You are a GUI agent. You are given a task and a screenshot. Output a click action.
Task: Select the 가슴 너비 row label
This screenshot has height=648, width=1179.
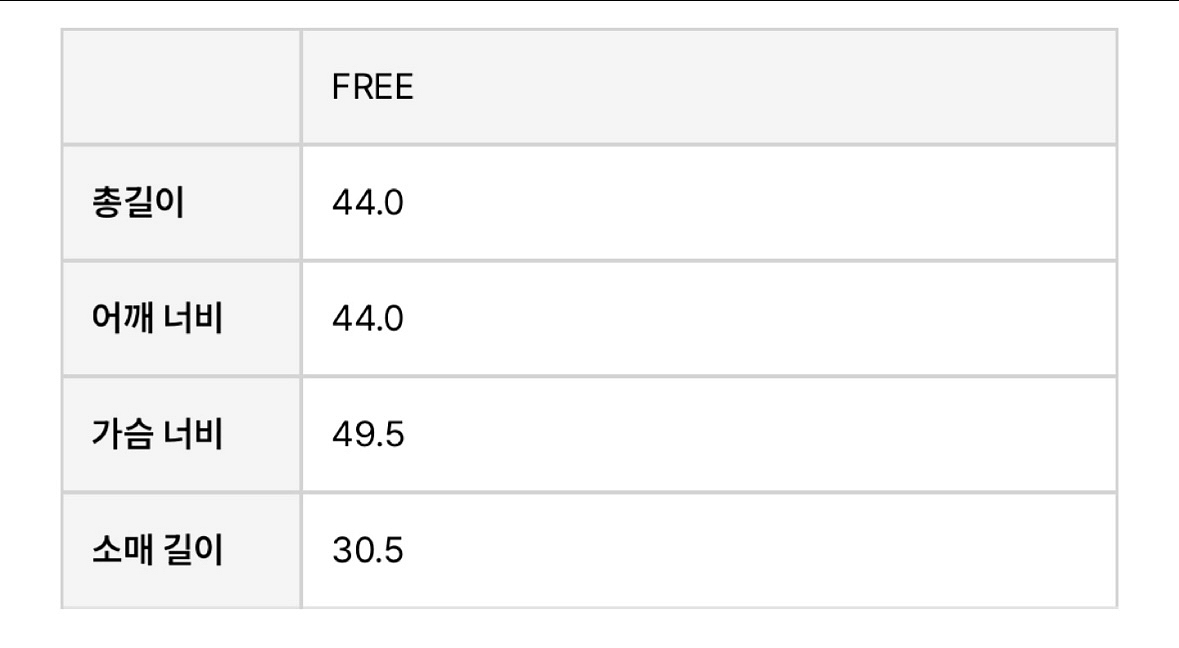157,434
